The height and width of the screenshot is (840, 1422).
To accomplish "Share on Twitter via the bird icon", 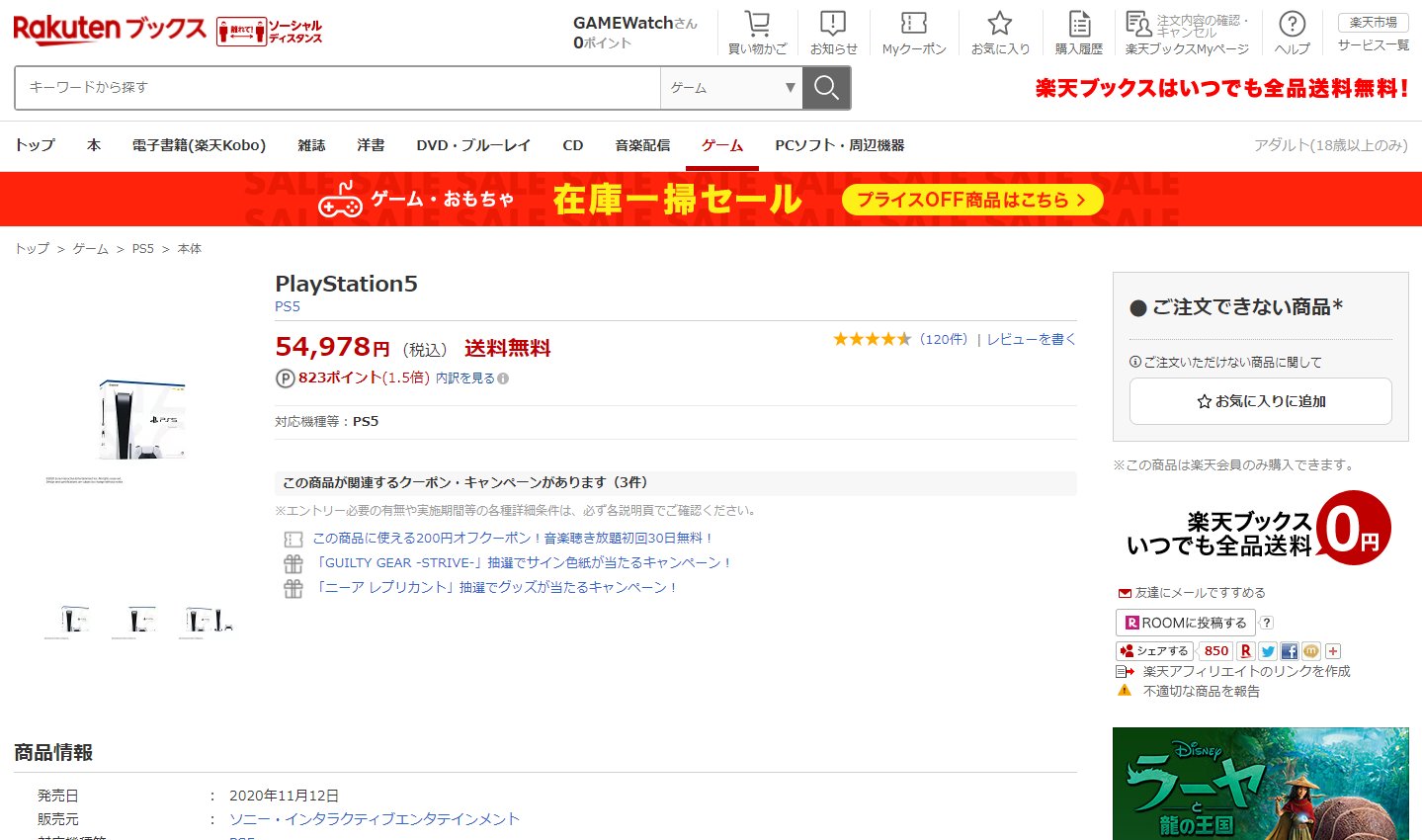I will tap(1268, 651).
